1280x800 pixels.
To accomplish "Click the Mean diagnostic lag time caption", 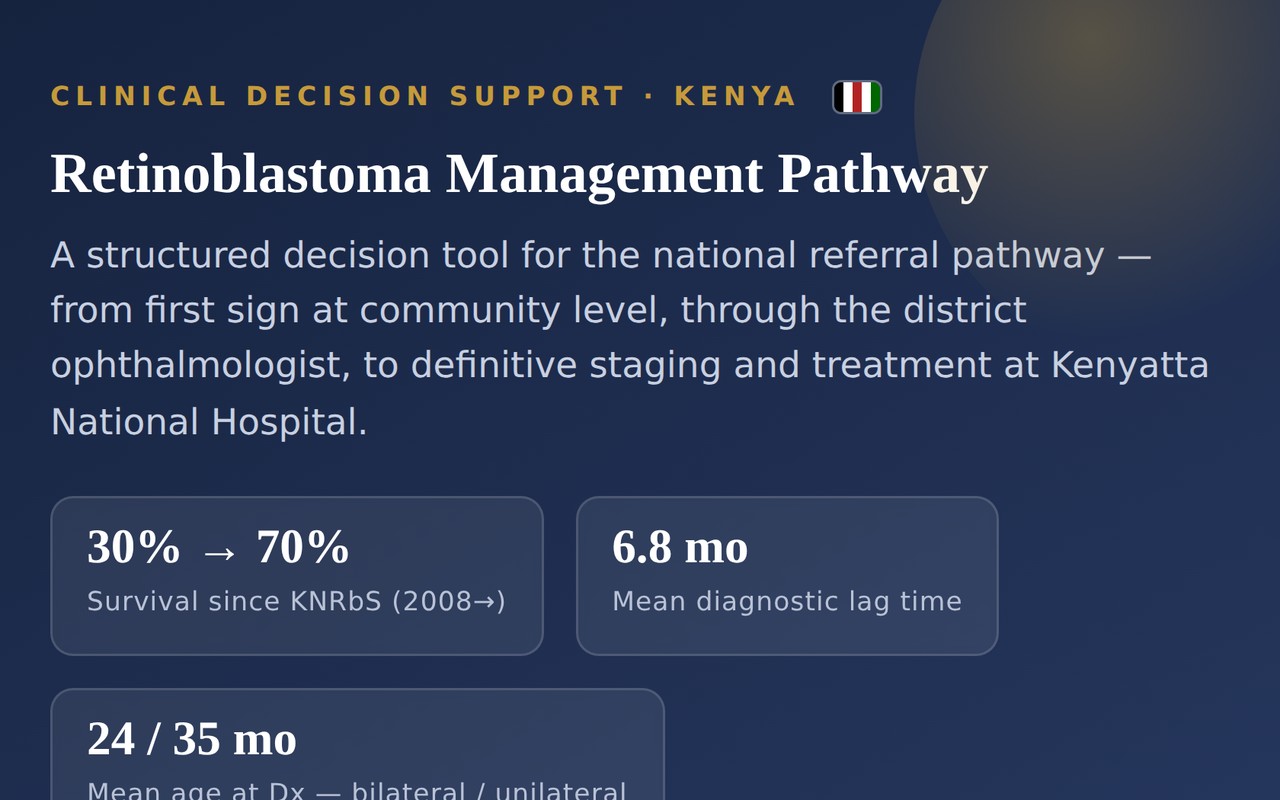I will pyautogui.click(x=787, y=601).
